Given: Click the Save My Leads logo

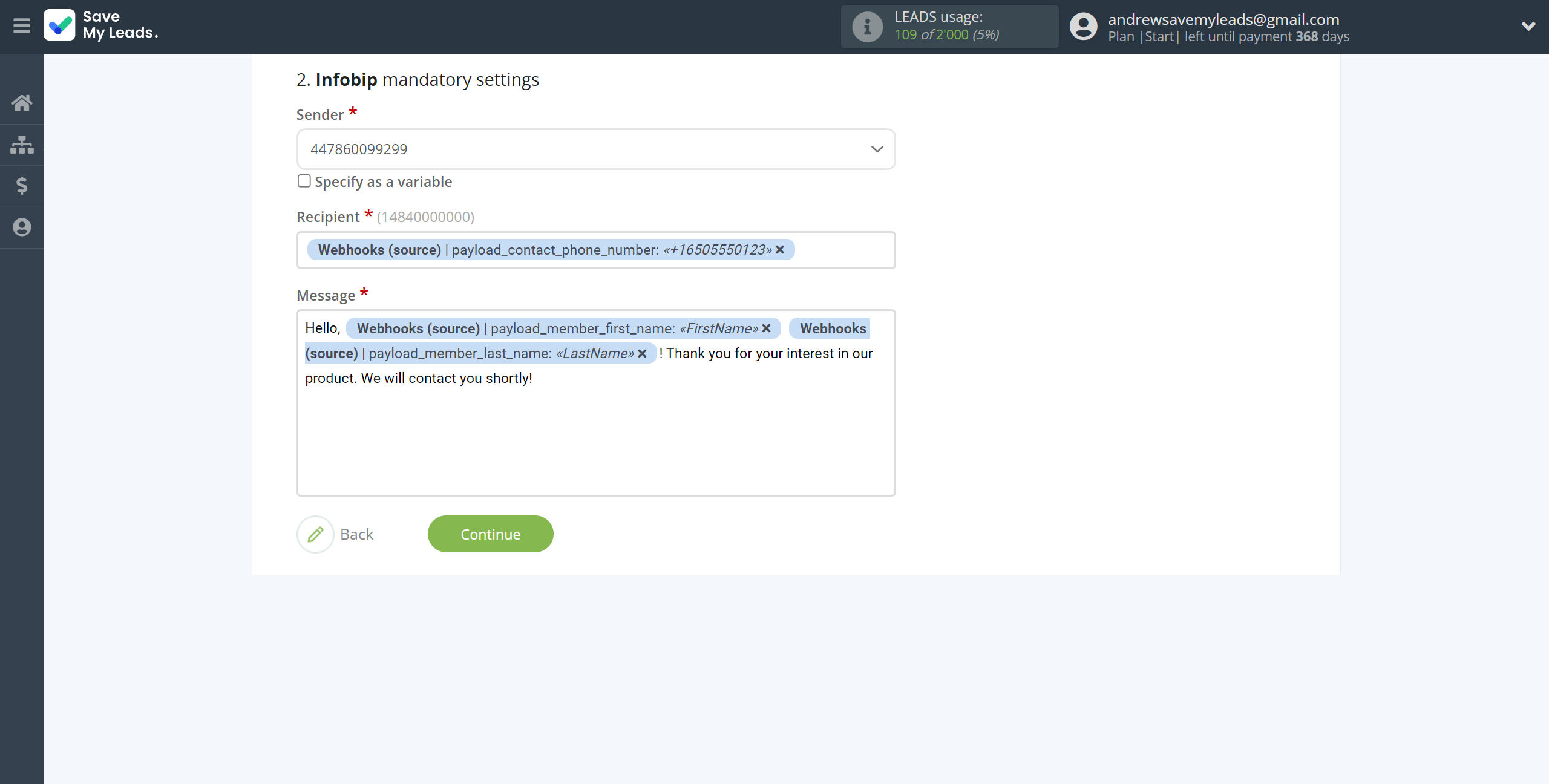Looking at the screenshot, I should [101, 25].
